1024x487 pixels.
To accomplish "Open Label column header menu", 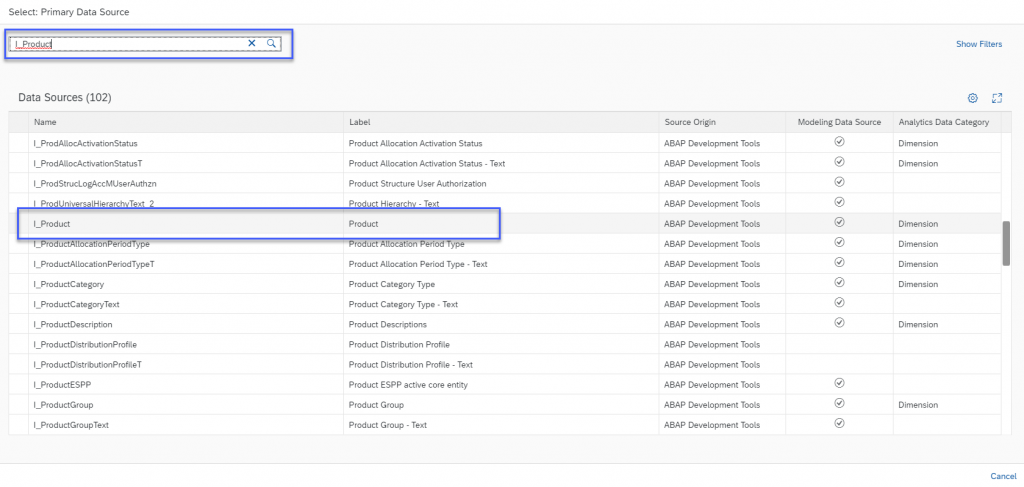I will tap(502, 122).
